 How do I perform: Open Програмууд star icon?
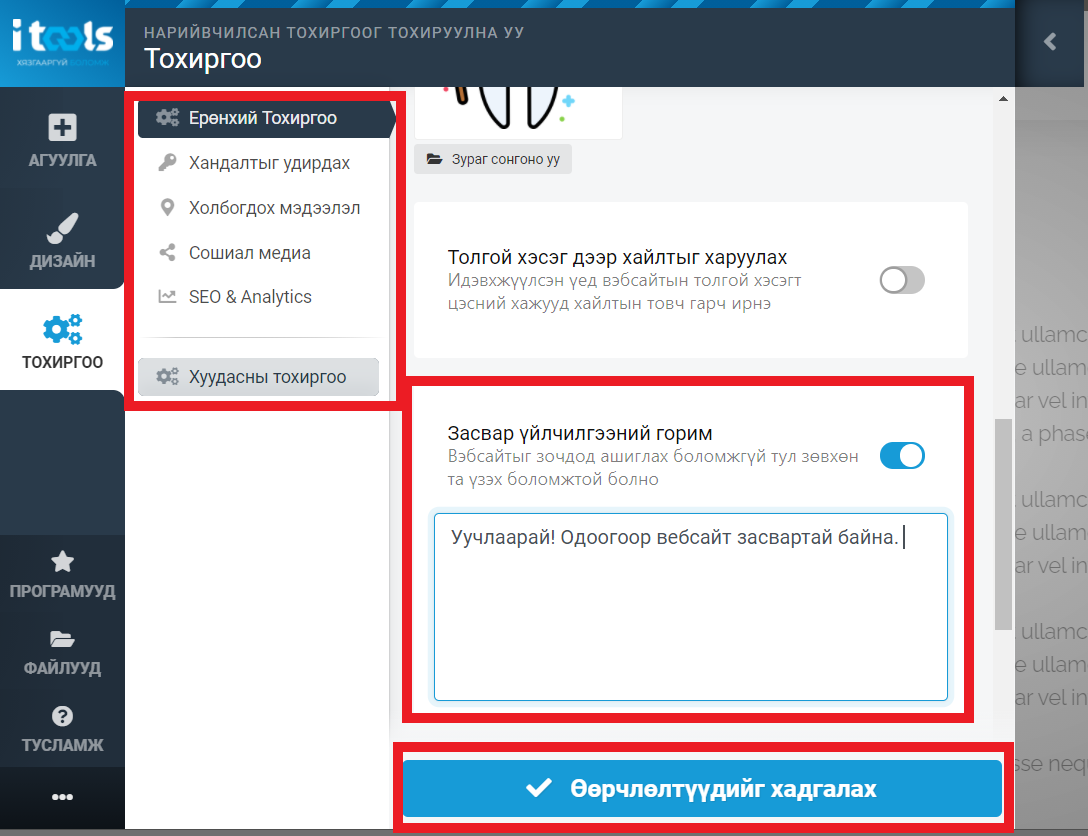[62, 574]
